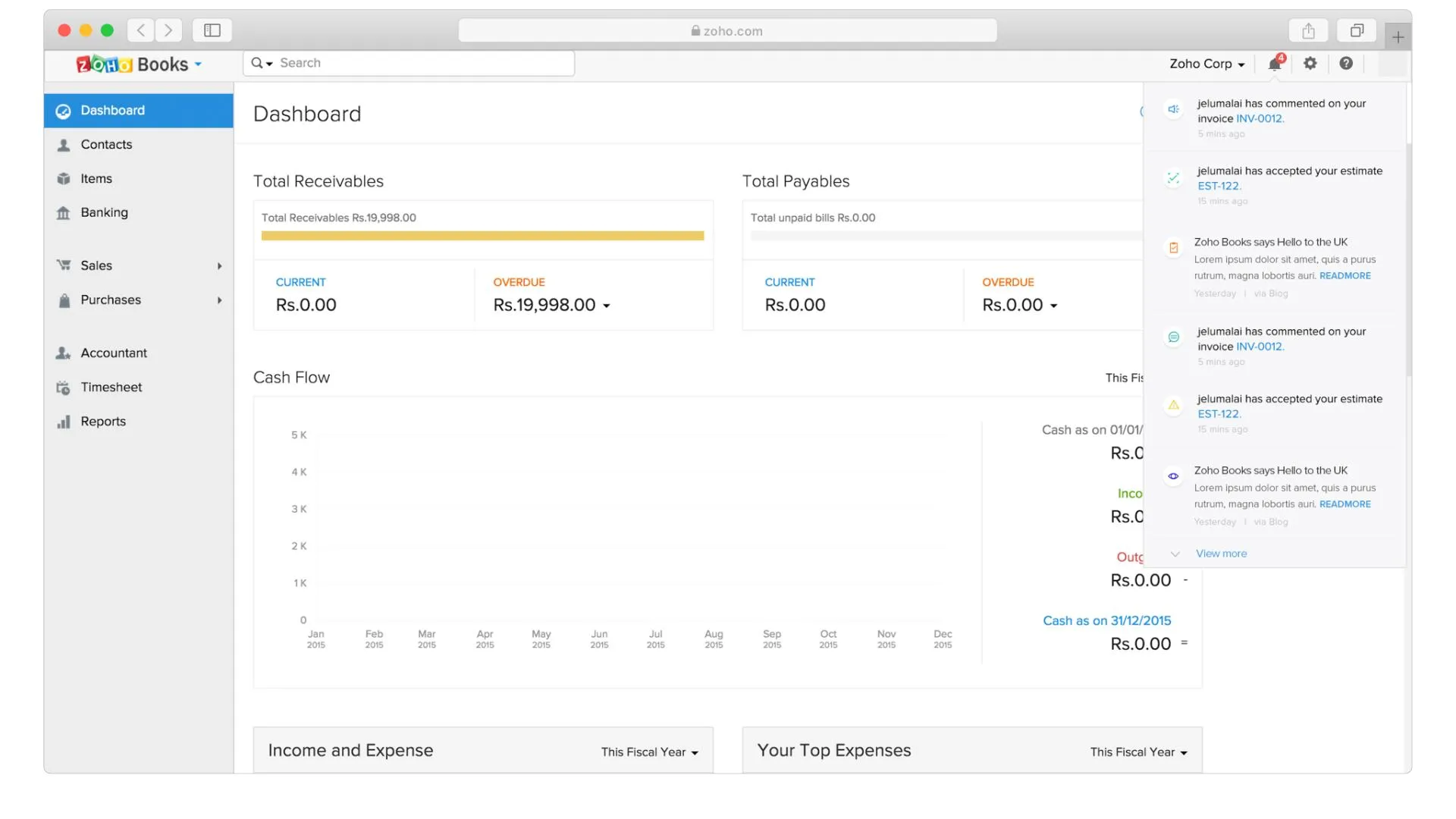Open the search filter dropdown arrow
The width and height of the screenshot is (1456, 819).
(269, 64)
